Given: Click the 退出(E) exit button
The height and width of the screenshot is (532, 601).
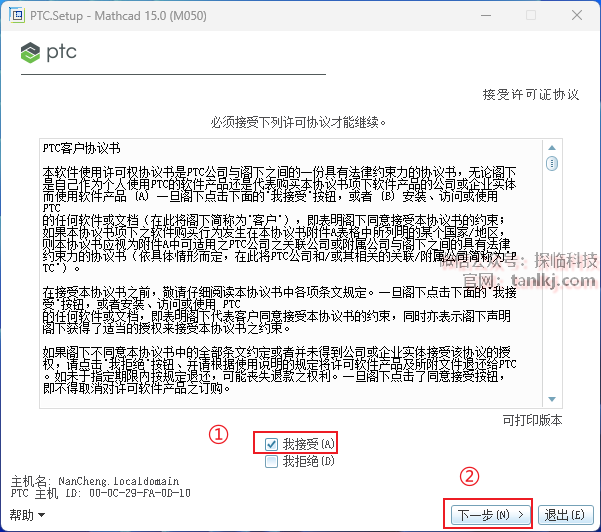Looking at the screenshot, I should 565,514.
